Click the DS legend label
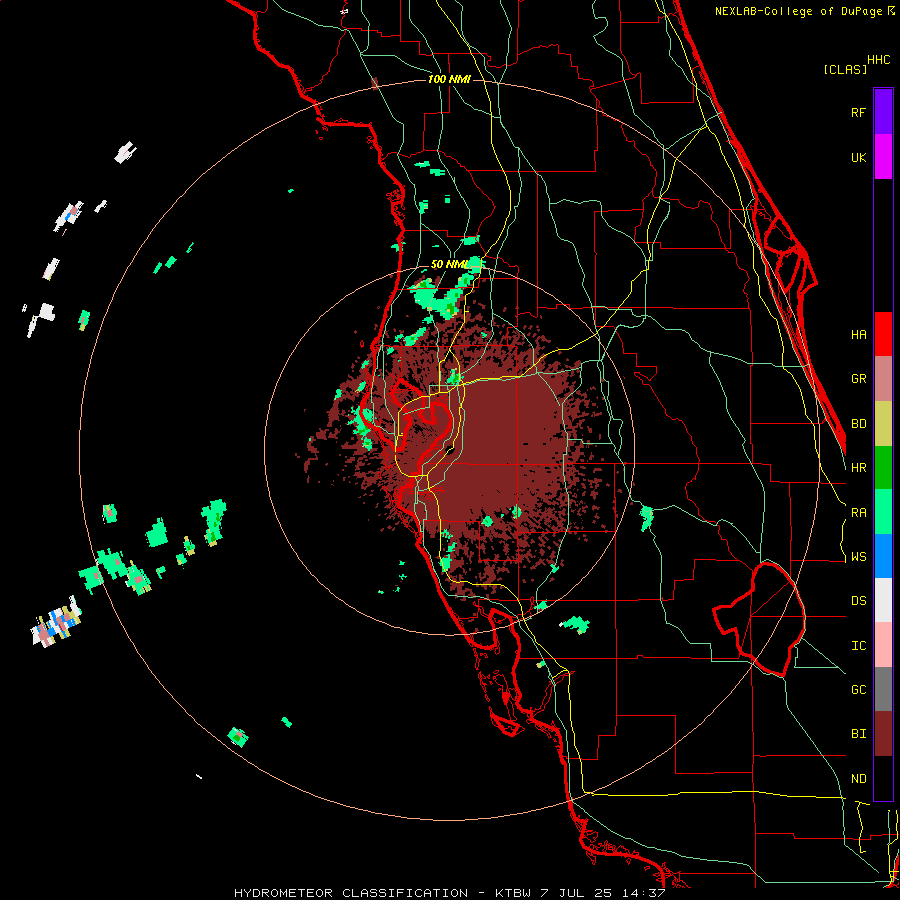 click(x=858, y=601)
